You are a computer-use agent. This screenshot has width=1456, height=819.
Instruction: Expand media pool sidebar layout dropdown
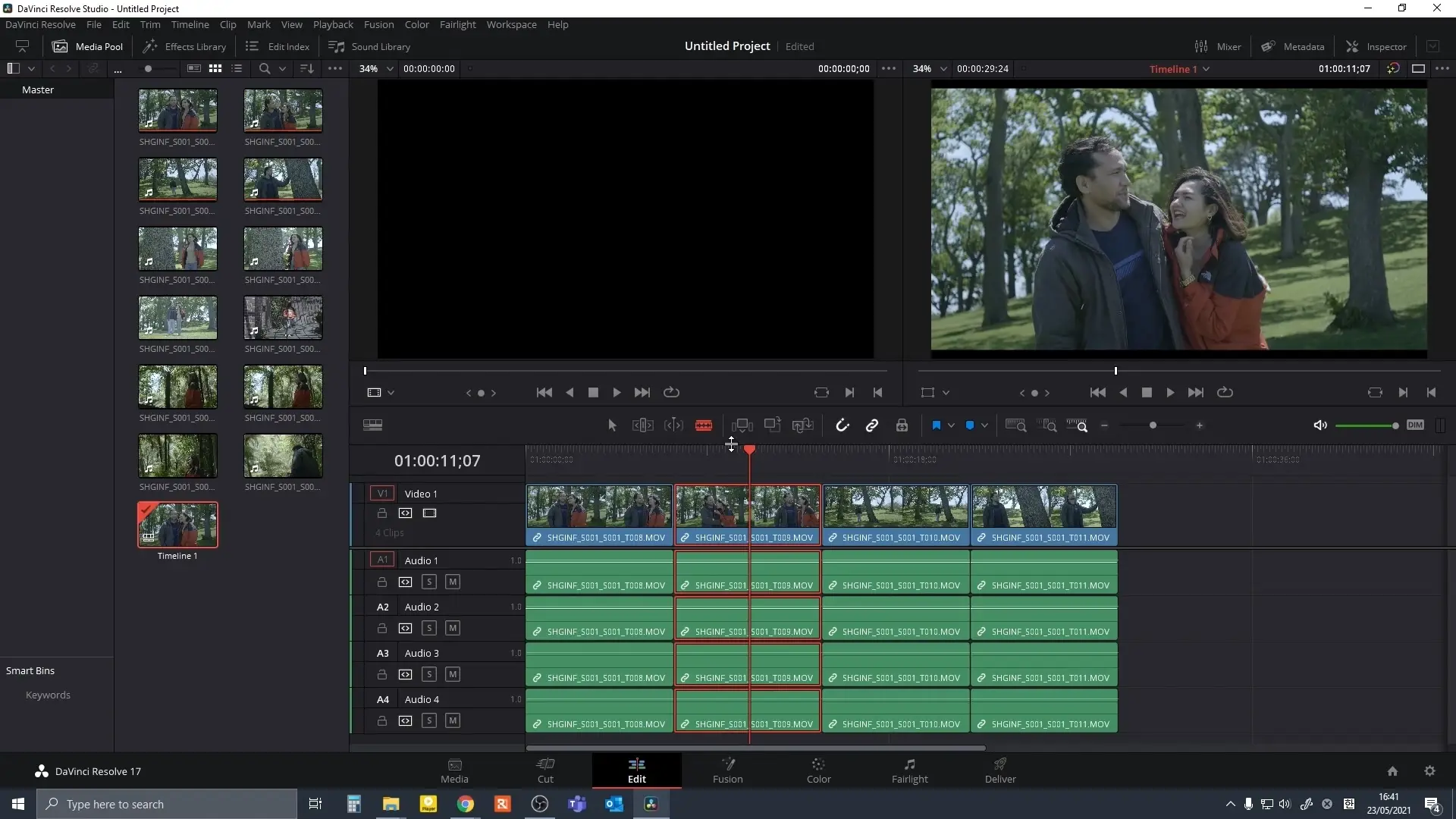point(31,68)
